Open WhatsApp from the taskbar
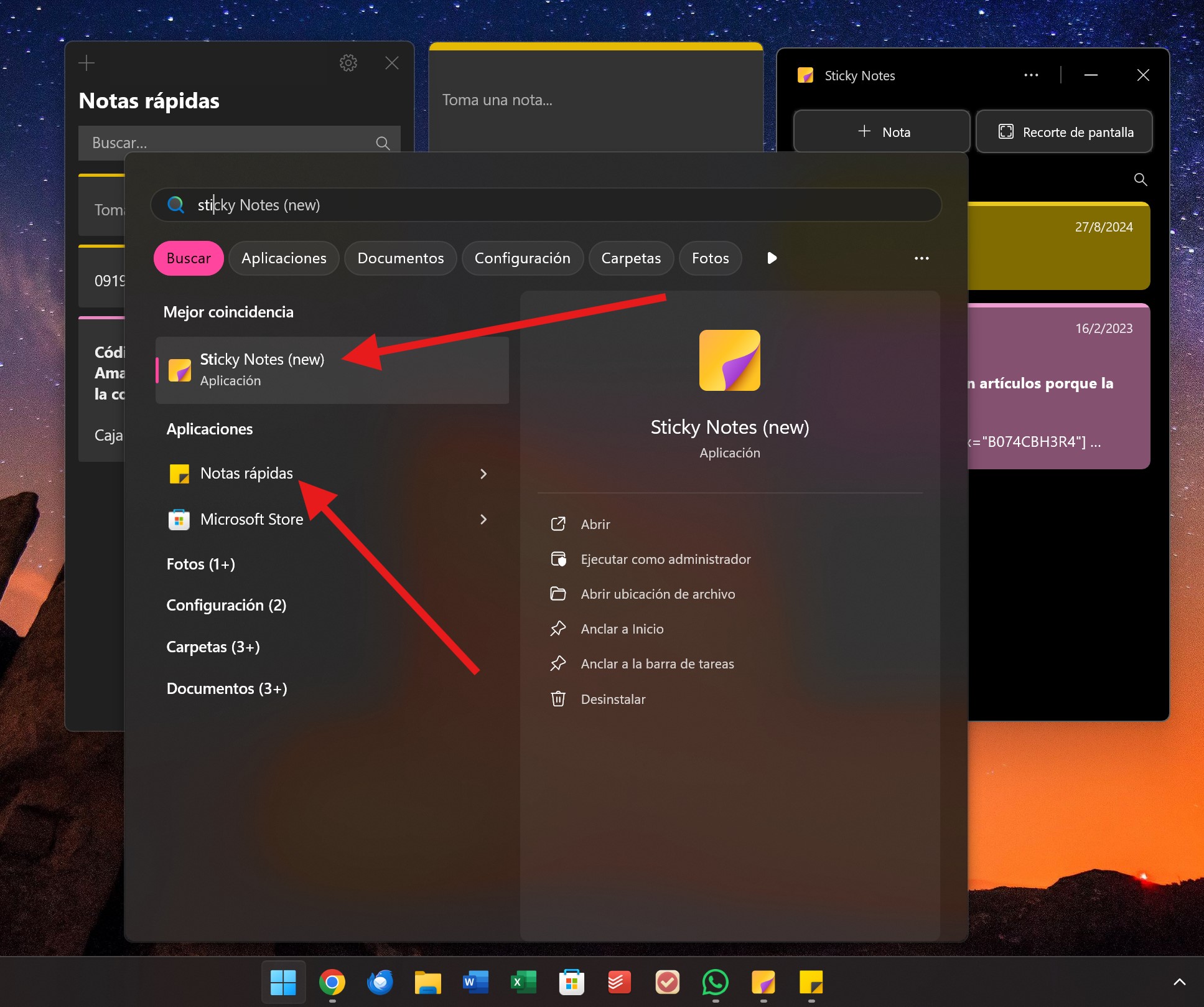This screenshot has width=1204, height=1007. [x=716, y=983]
